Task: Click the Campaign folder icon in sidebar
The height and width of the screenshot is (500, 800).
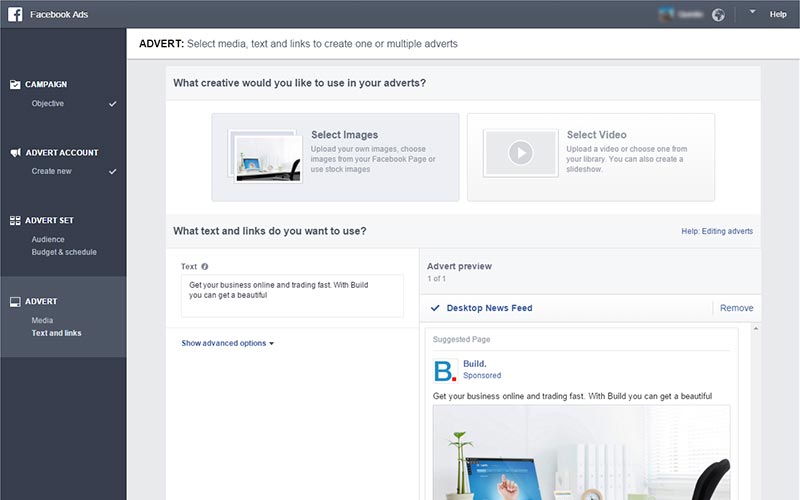Action: [15, 85]
